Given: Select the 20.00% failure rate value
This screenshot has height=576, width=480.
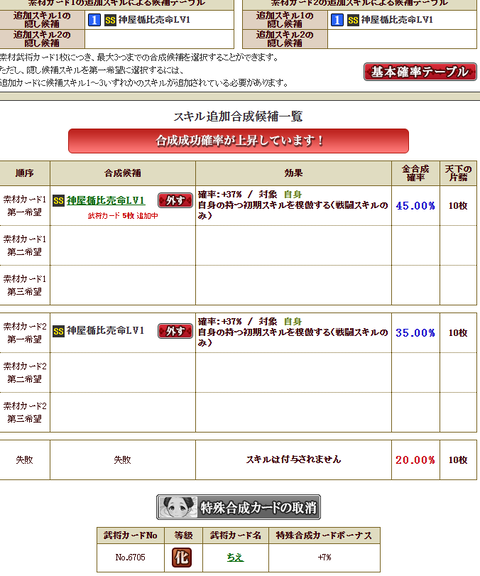Looking at the screenshot, I should pyautogui.click(x=415, y=460).
